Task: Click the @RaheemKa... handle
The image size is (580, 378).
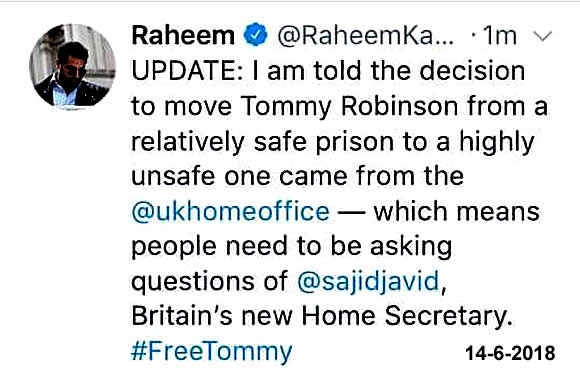Action: click(x=365, y=36)
